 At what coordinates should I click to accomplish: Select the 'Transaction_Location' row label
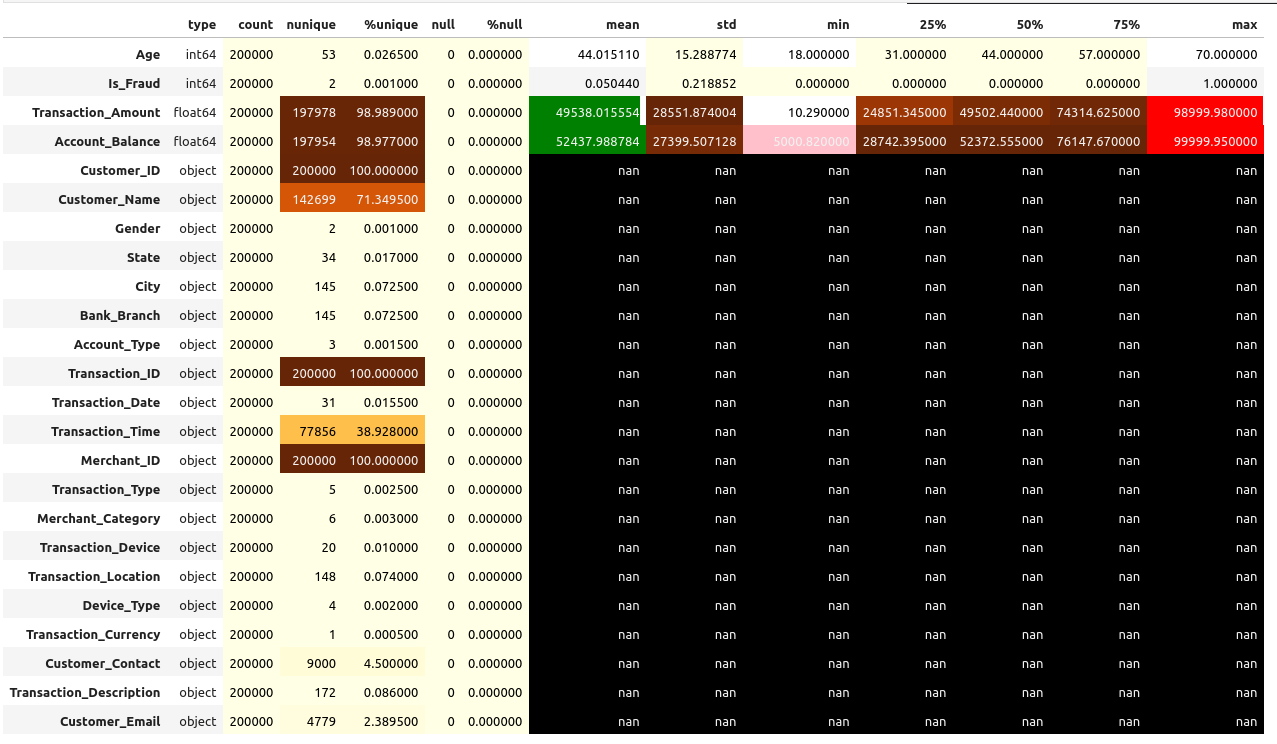click(x=94, y=576)
